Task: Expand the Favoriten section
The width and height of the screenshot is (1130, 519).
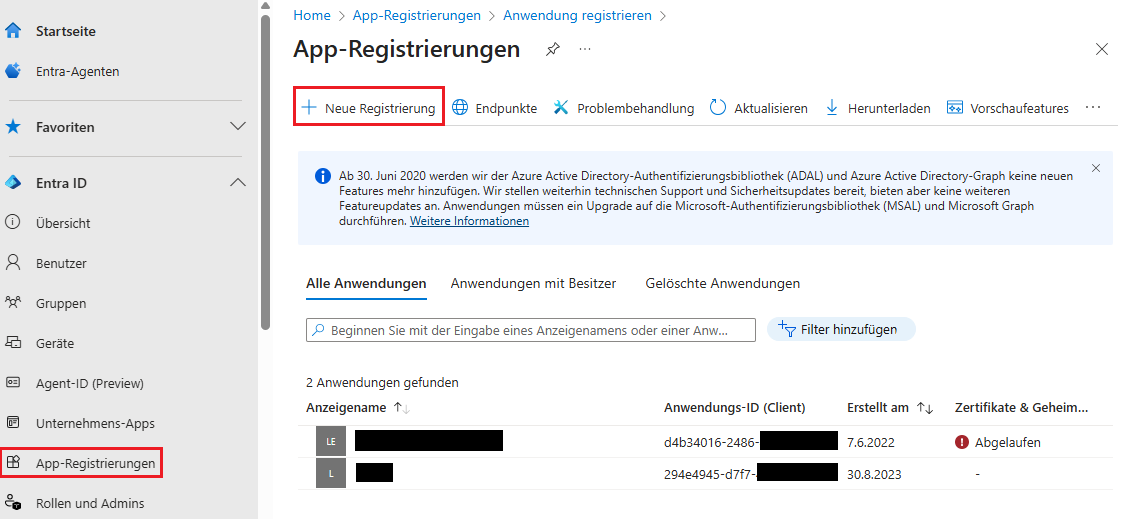Action: 238,127
